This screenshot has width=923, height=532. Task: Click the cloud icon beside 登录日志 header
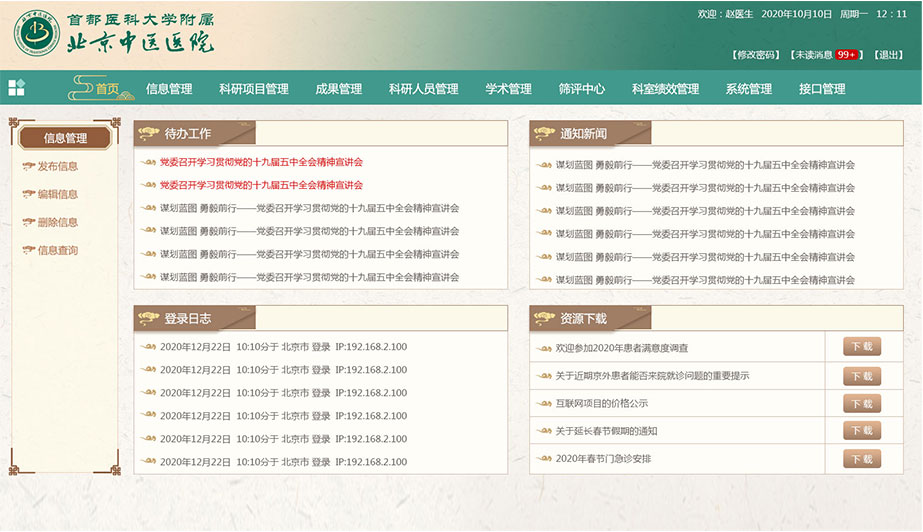149,319
